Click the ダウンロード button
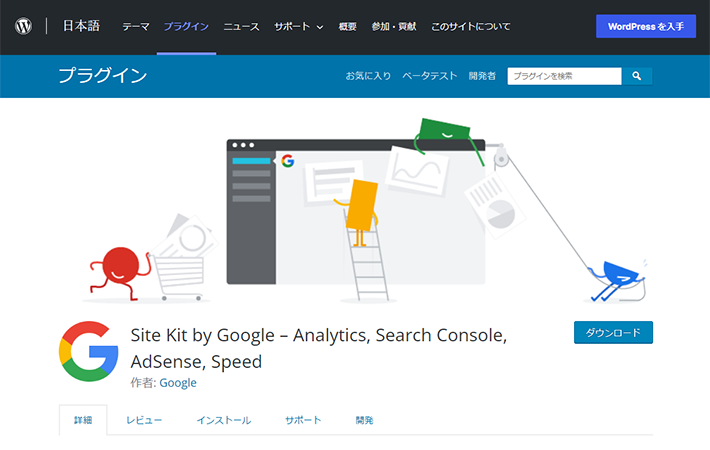The height and width of the screenshot is (450, 710). 613,333
